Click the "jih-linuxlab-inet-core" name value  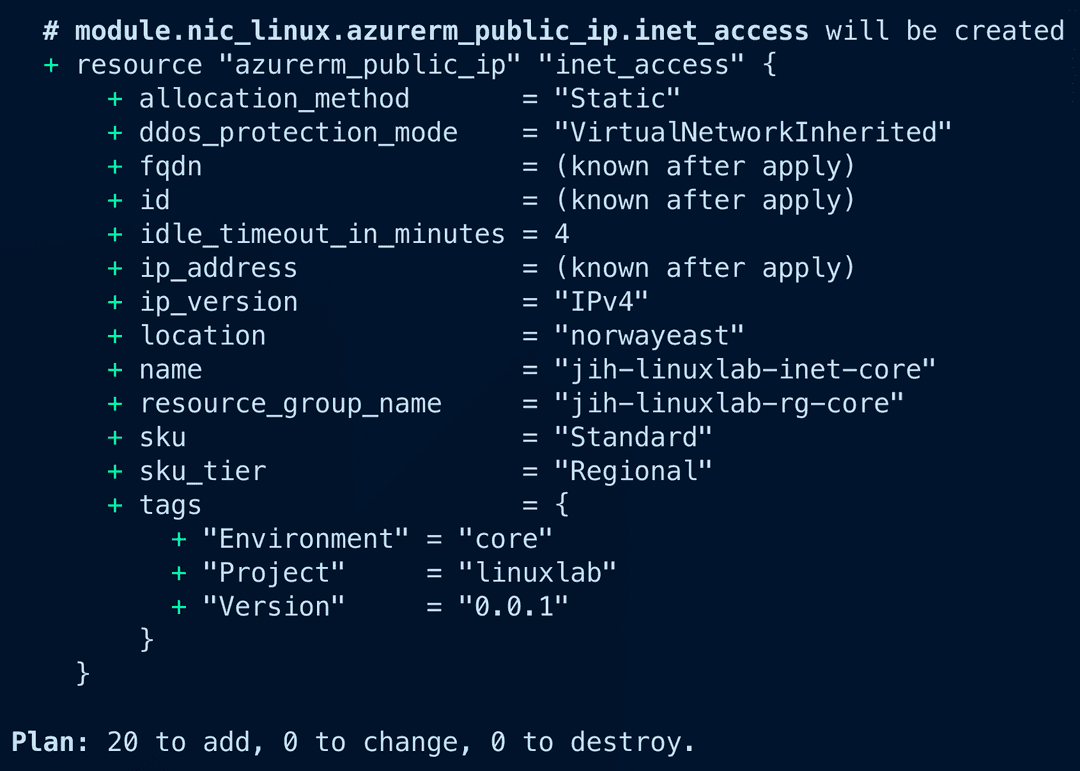coord(744,370)
